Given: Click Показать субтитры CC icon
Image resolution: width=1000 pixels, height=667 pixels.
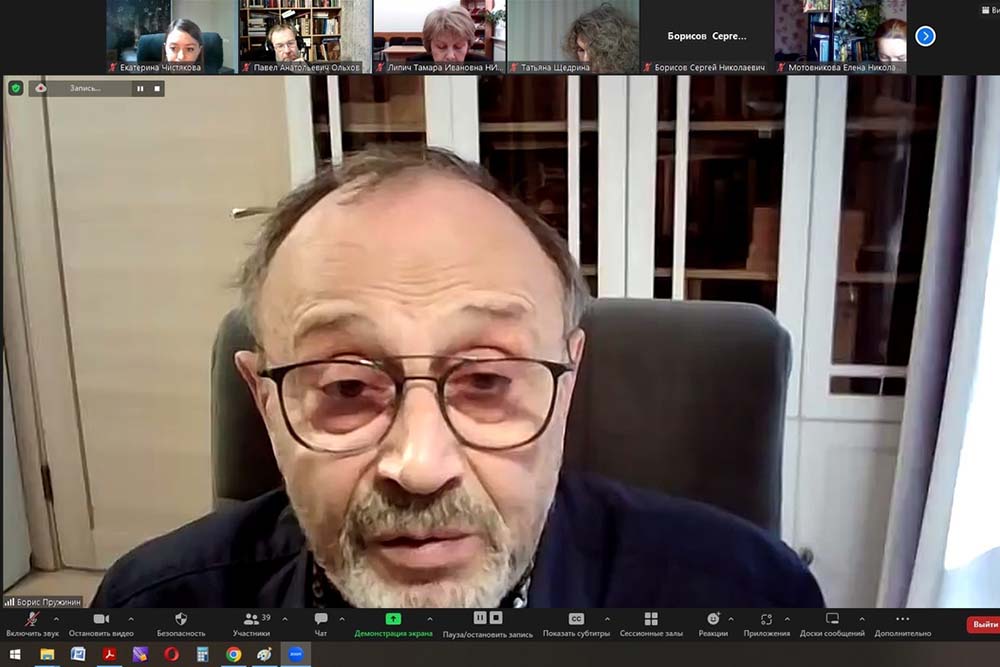Looking at the screenshot, I should click(576, 620).
